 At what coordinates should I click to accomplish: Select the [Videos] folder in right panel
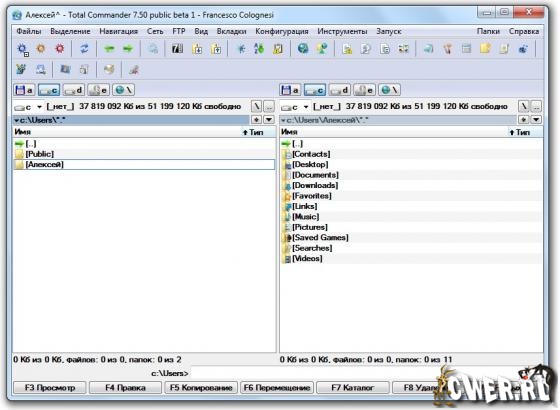click(411, 258)
